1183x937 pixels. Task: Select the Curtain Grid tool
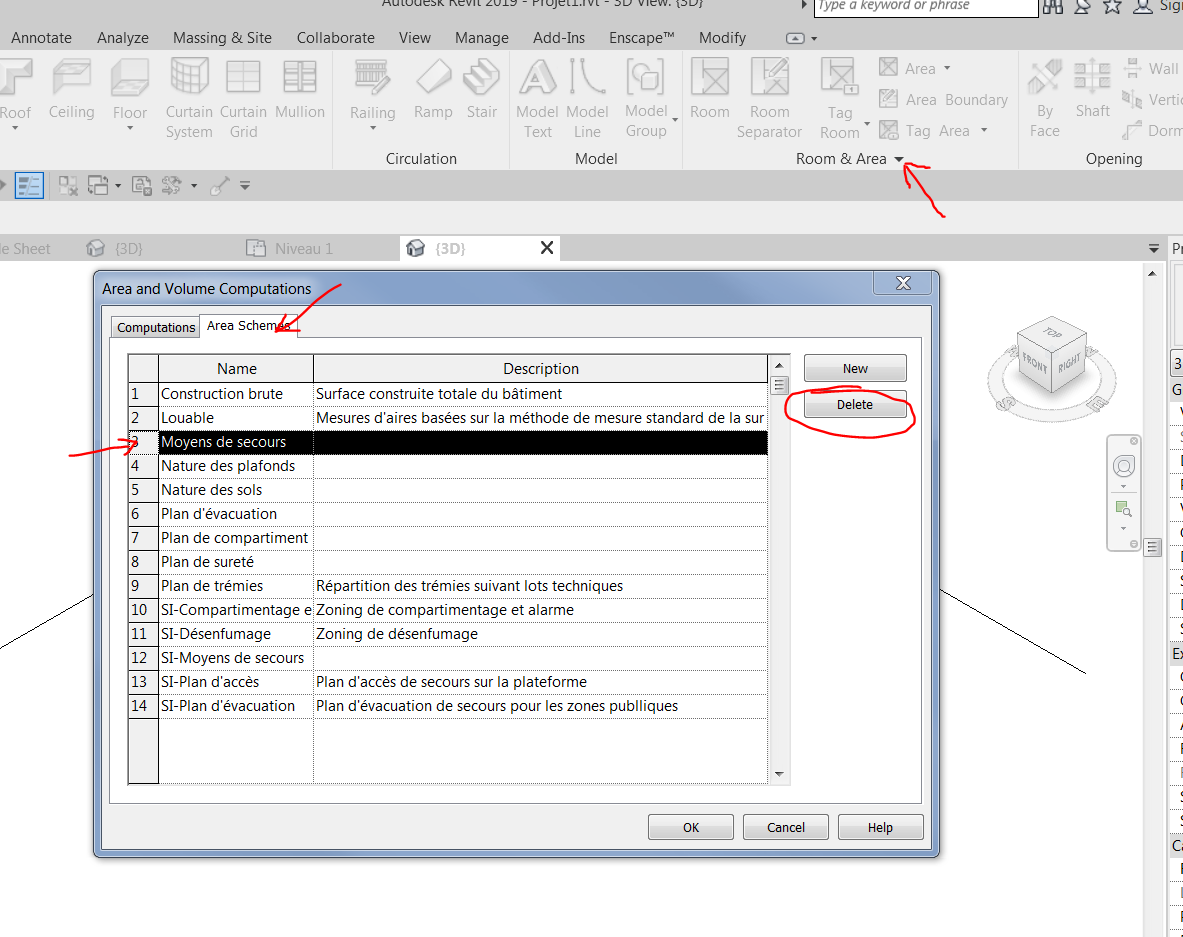pyautogui.click(x=243, y=98)
